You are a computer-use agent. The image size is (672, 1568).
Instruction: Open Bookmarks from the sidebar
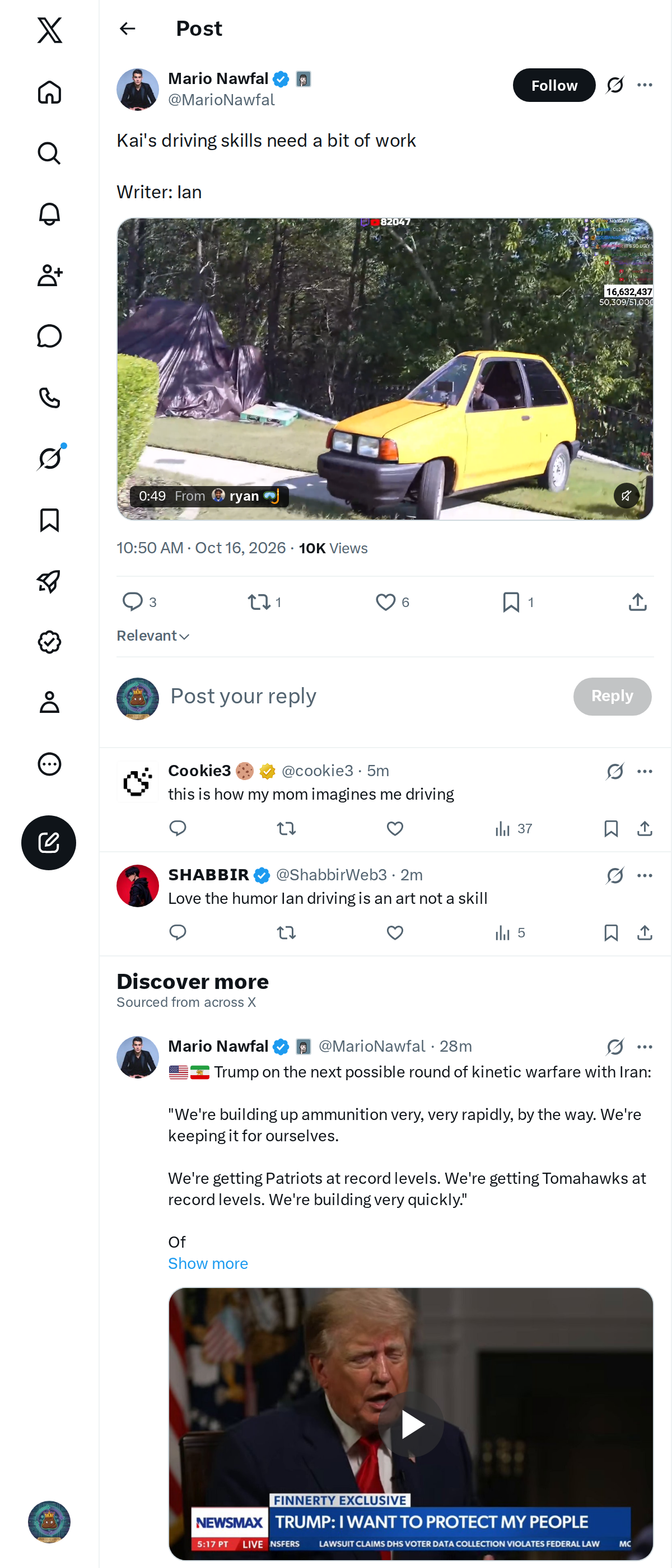[x=49, y=520]
